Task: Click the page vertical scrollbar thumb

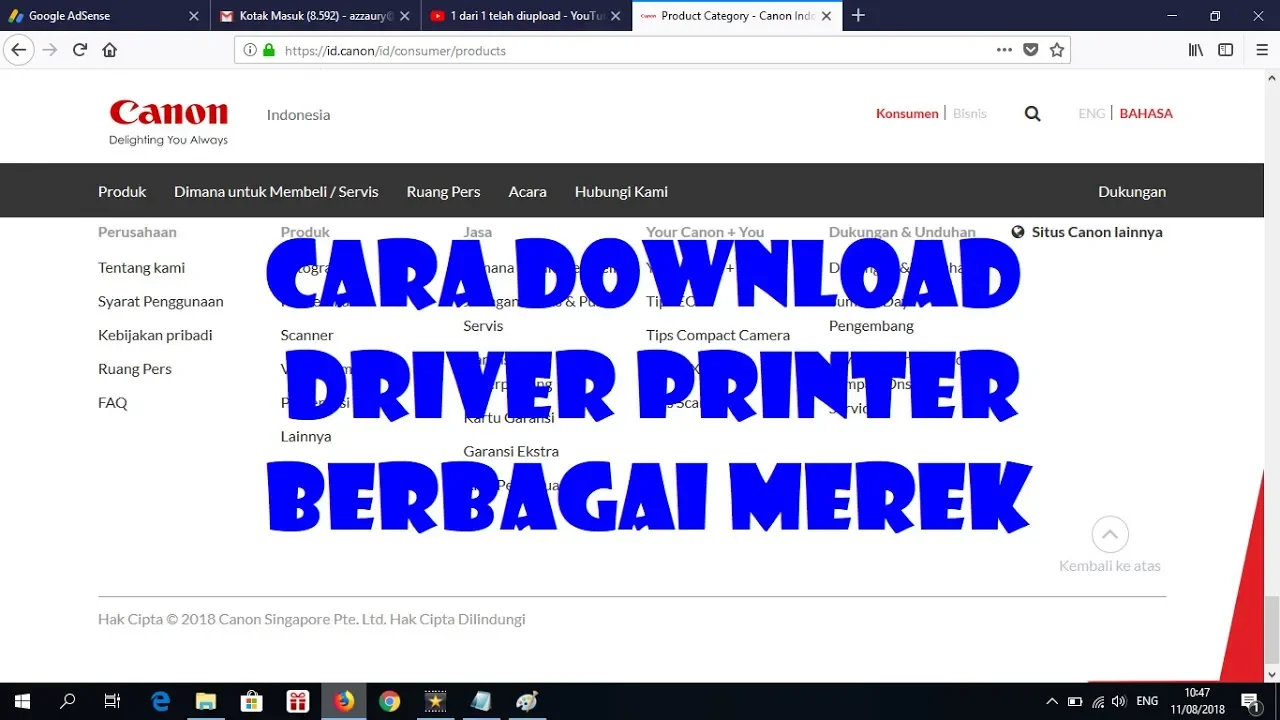Action: pyautogui.click(x=1272, y=629)
